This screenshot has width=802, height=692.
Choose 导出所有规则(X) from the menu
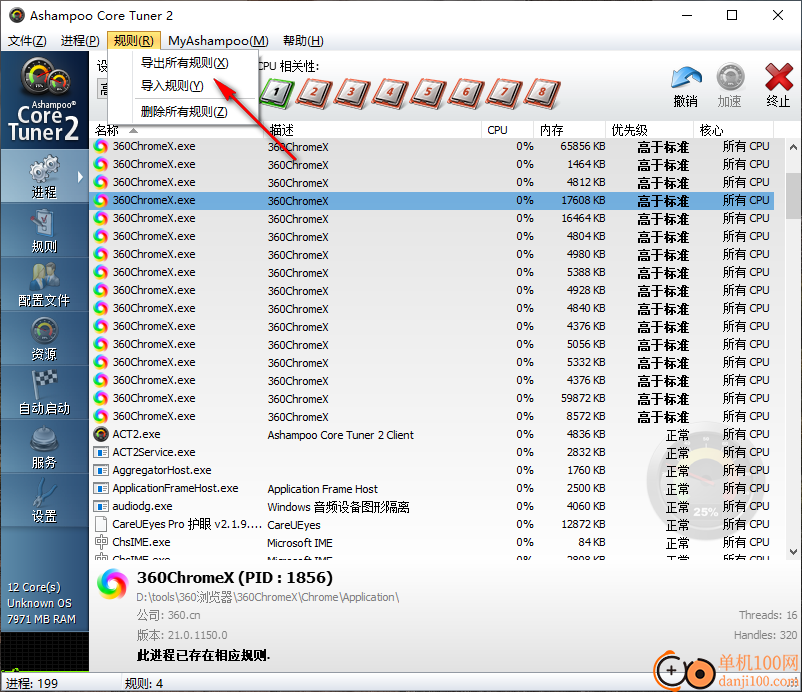[185, 63]
